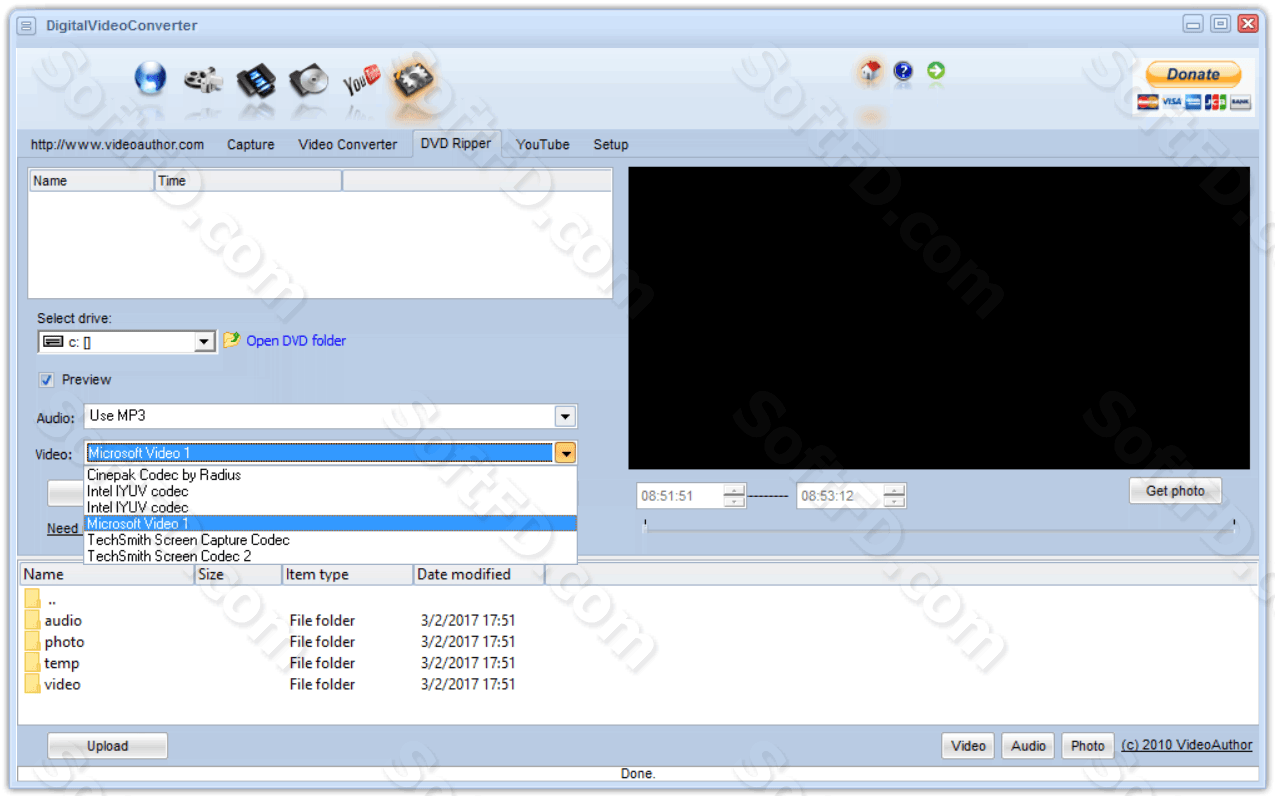This screenshot has height=796, width=1275.
Task: Click the Audio button in bottom bar
Action: [1028, 746]
